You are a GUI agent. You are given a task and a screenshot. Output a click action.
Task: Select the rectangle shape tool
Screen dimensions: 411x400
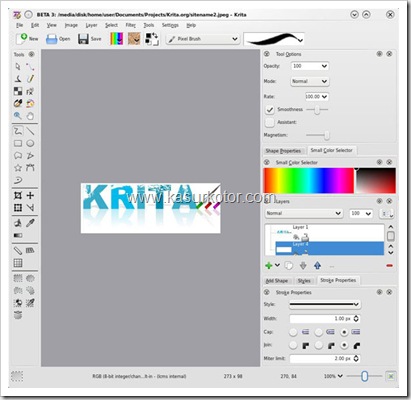(18, 143)
